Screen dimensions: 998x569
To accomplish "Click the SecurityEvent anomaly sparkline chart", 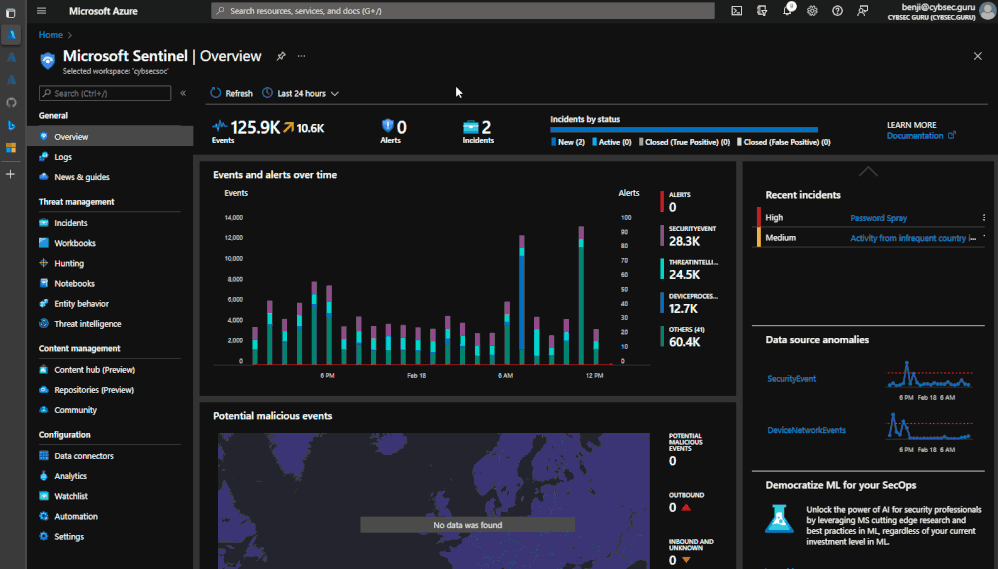I will click(930, 375).
